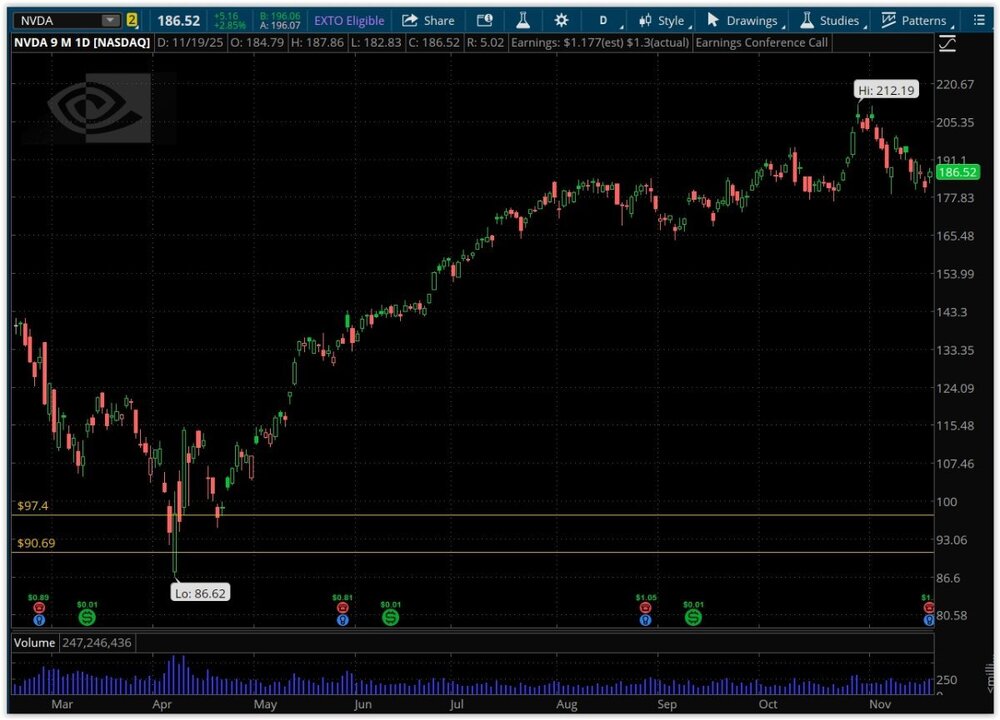1000x720 pixels.
Task: Click the yellow symbol-link color box labeled 2
Action: [132, 20]
